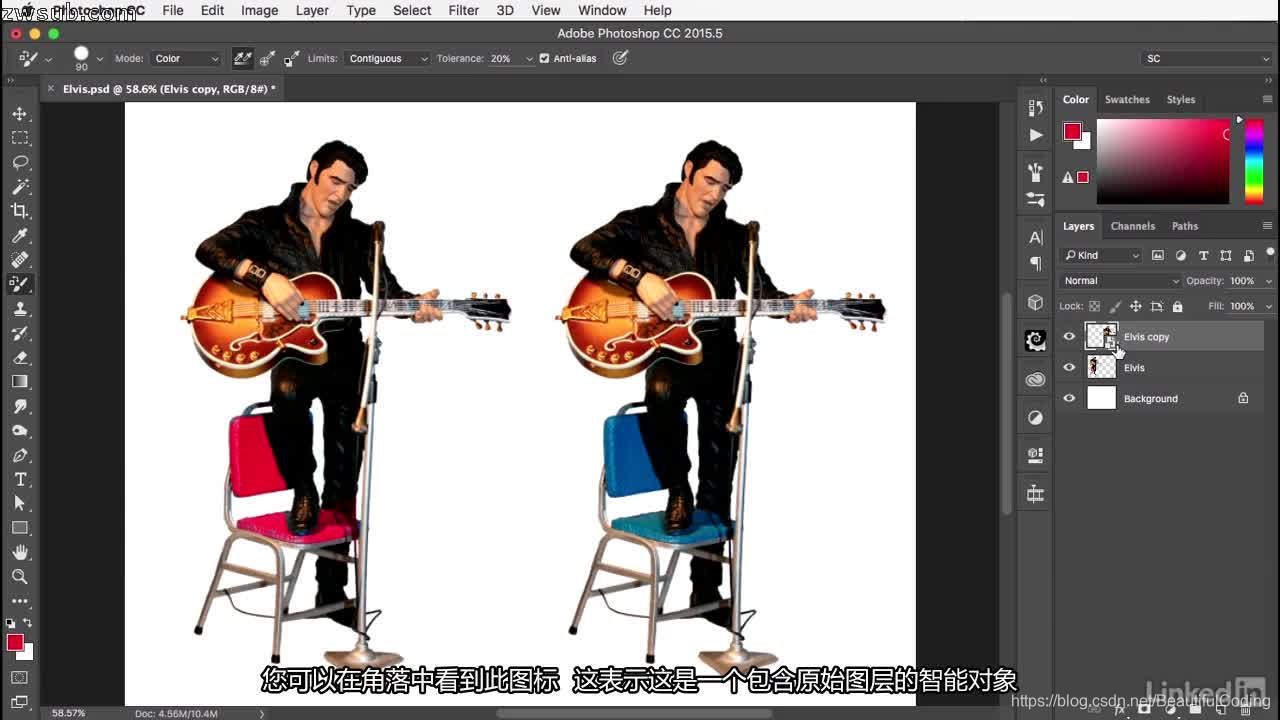The height and width of the screenshot is (720, 1280).
Task: Select the Smudge tool
Action: 19,406
